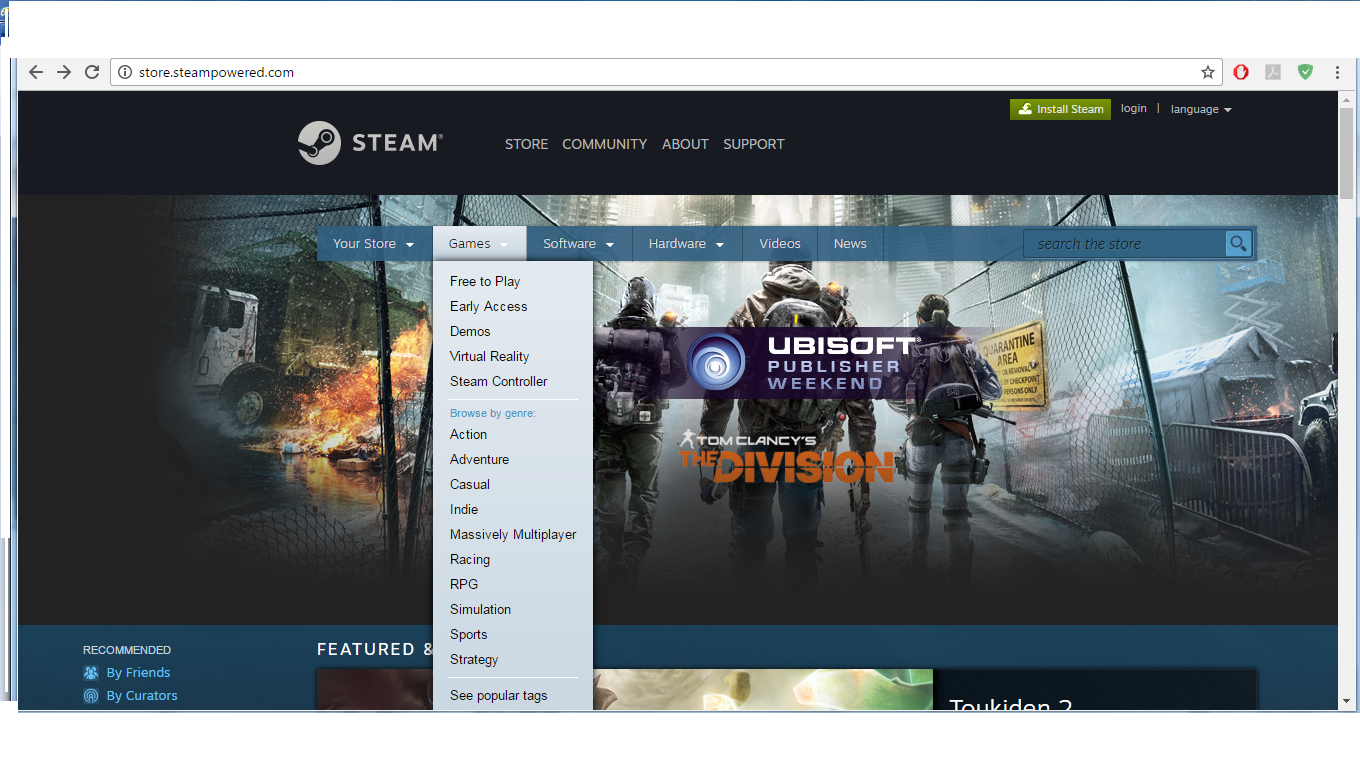Click the browser forward arrow
The image size is (1360, 768).
click(x=64, y=72)
